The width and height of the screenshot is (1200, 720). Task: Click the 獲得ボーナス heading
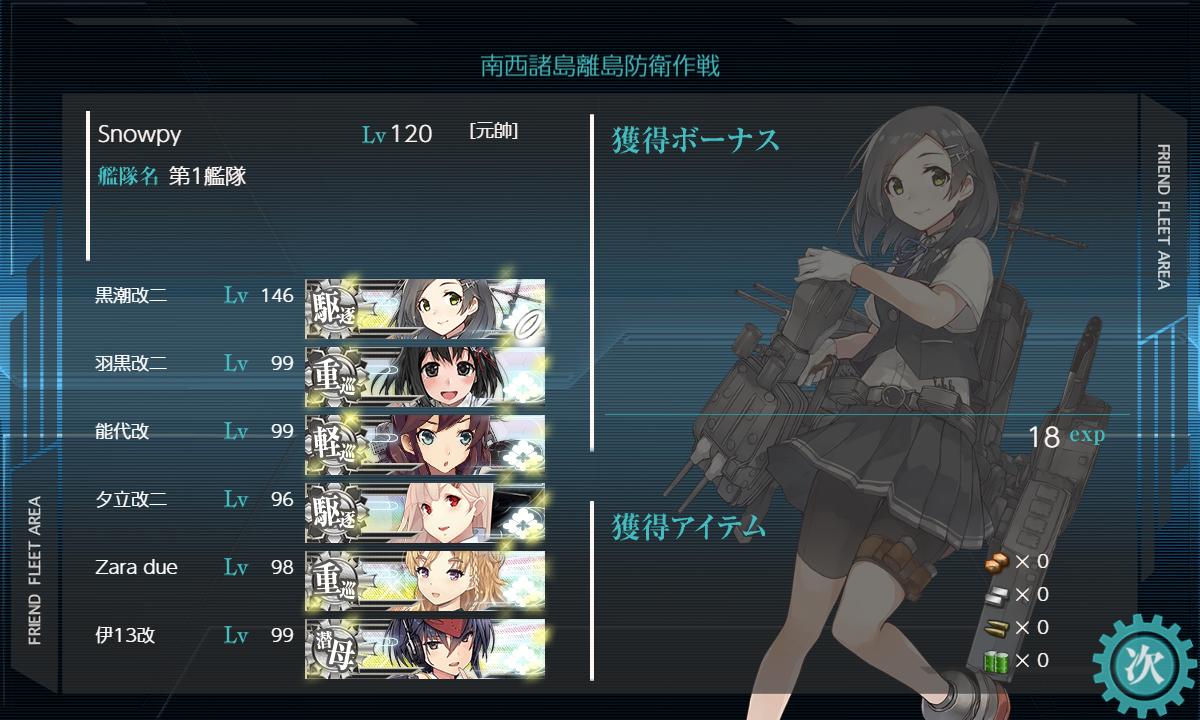[x=696, y=140]
